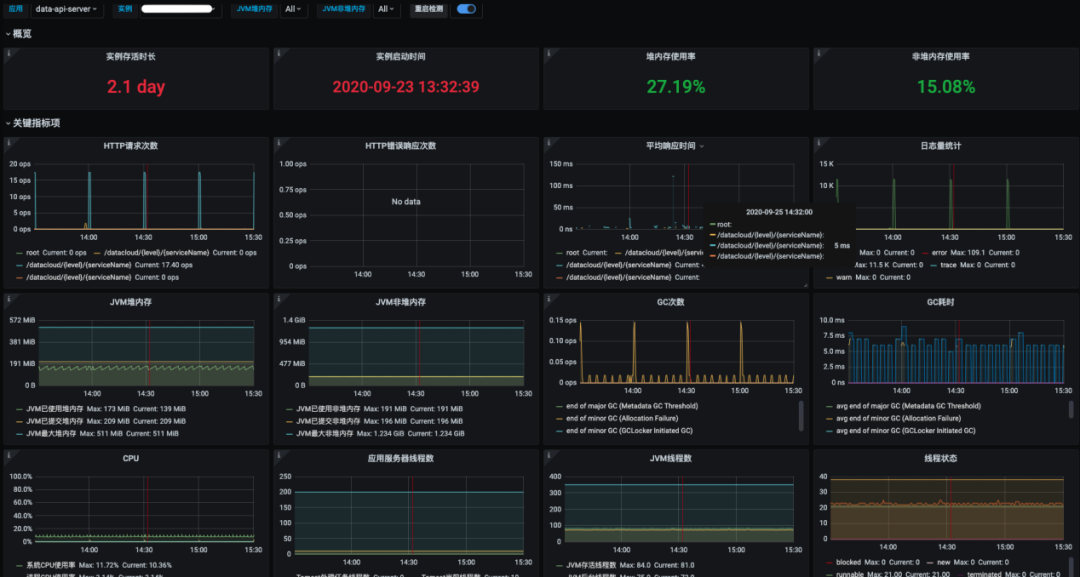Click the 2020-09-23 13:32:39 start time value

(x=406, y=87)
